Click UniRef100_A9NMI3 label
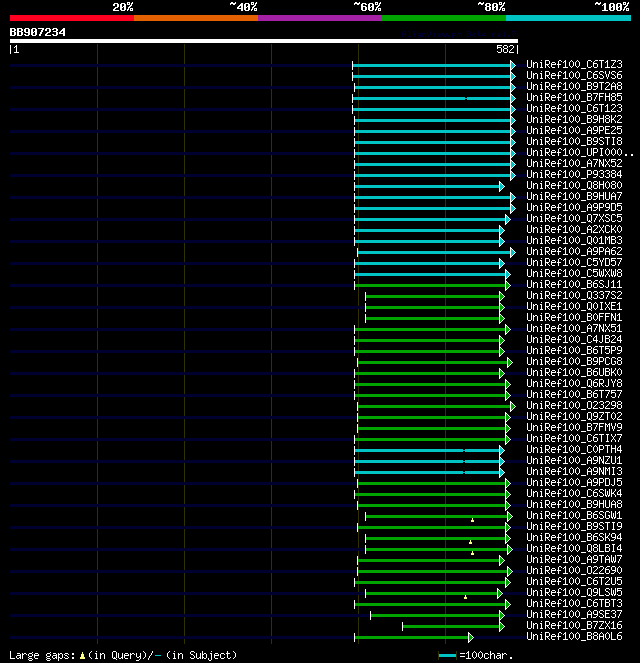 [x=574, y=471]
